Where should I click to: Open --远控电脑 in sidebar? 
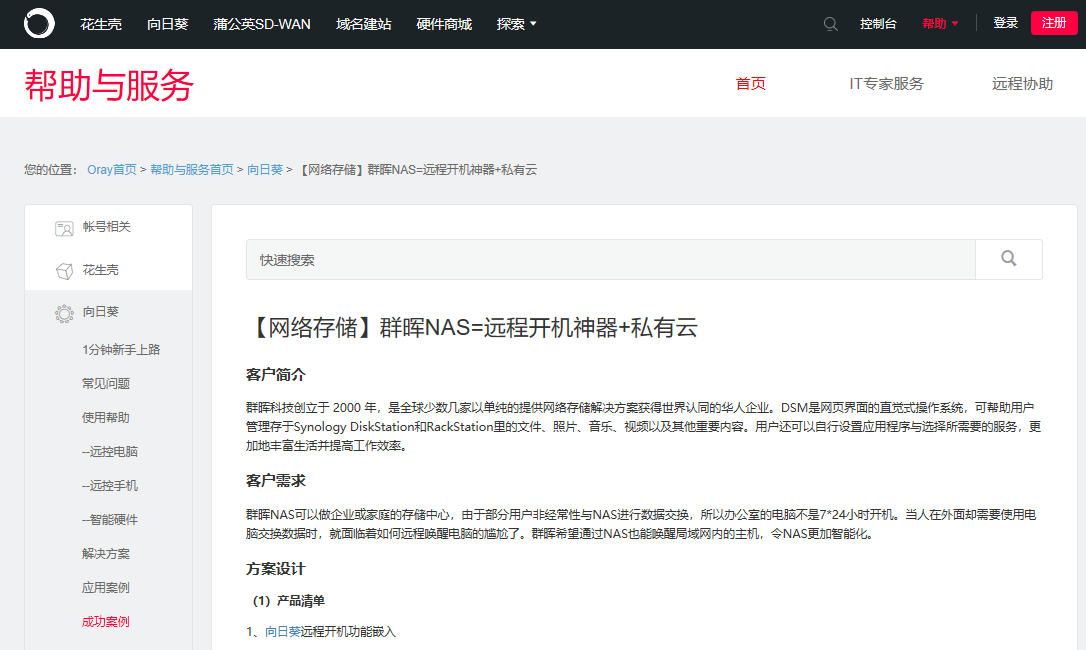pyautogui.click(x=110, y=452)
